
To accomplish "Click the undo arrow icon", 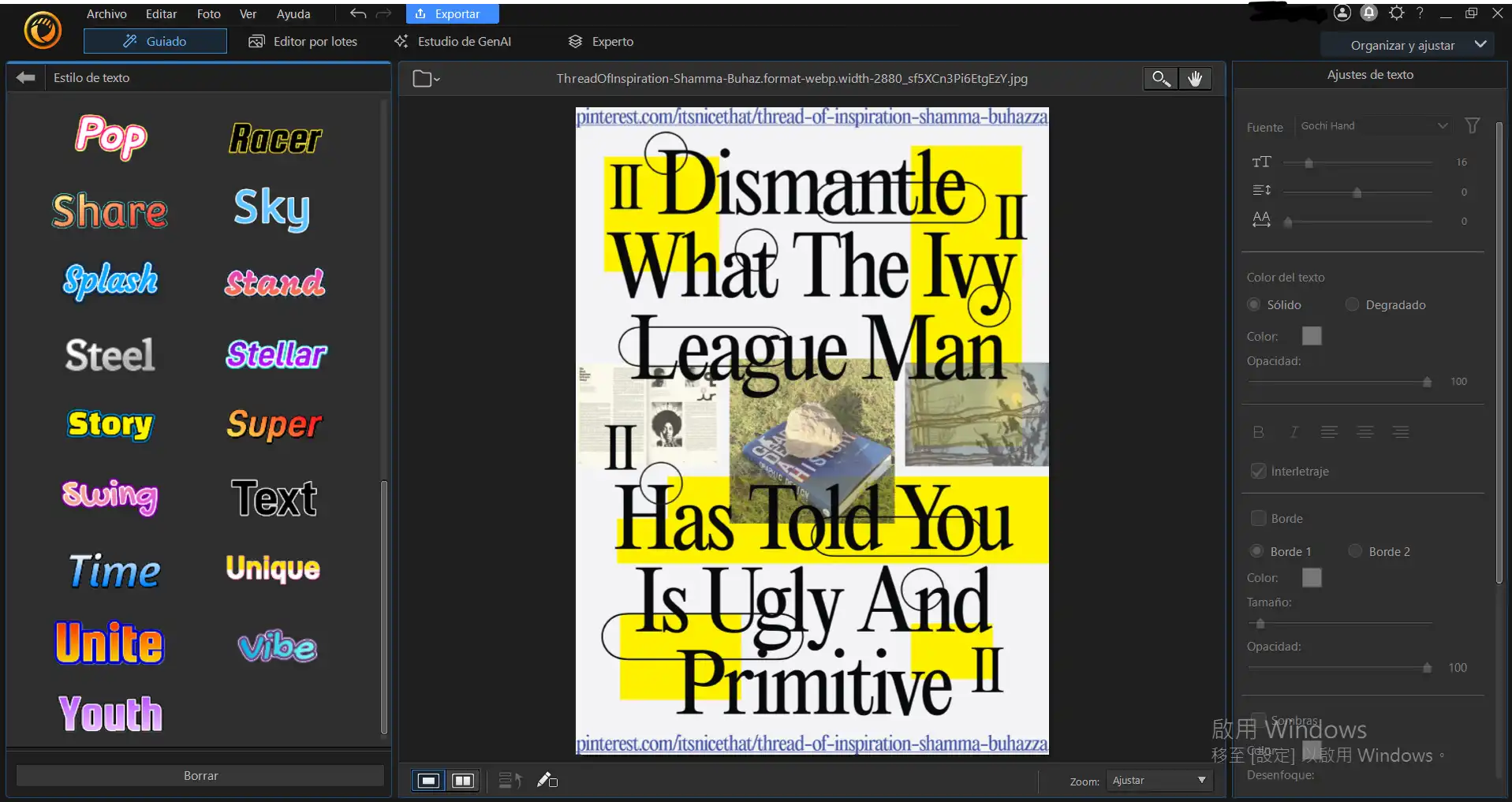I will pyautogui.click(x=358, y=13).
